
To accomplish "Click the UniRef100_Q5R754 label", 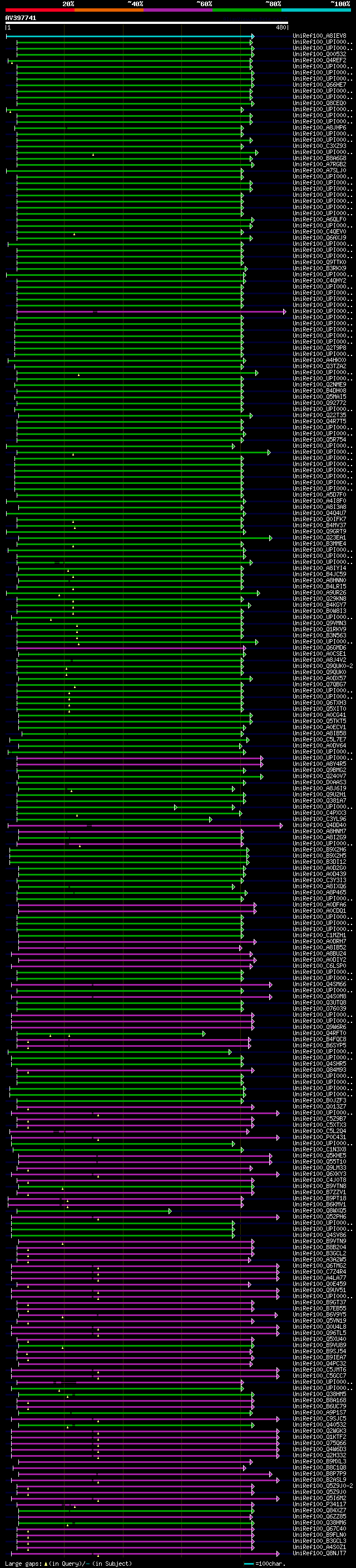I will pos(319,439).
